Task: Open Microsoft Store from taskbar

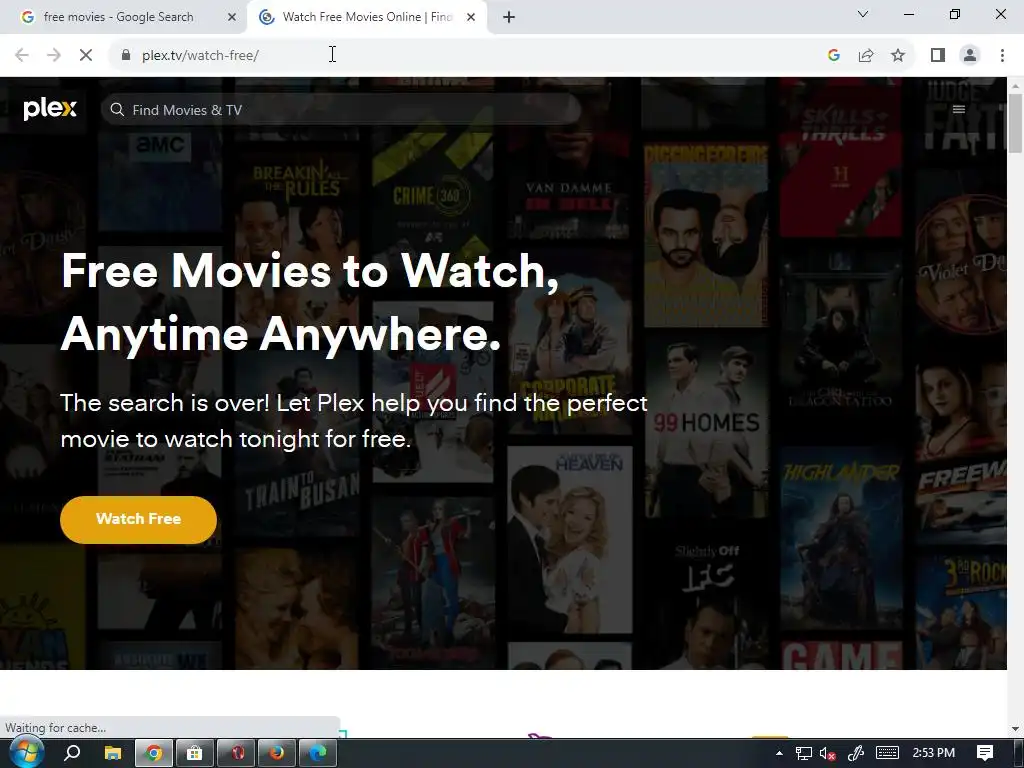Action: click(195, 753)
